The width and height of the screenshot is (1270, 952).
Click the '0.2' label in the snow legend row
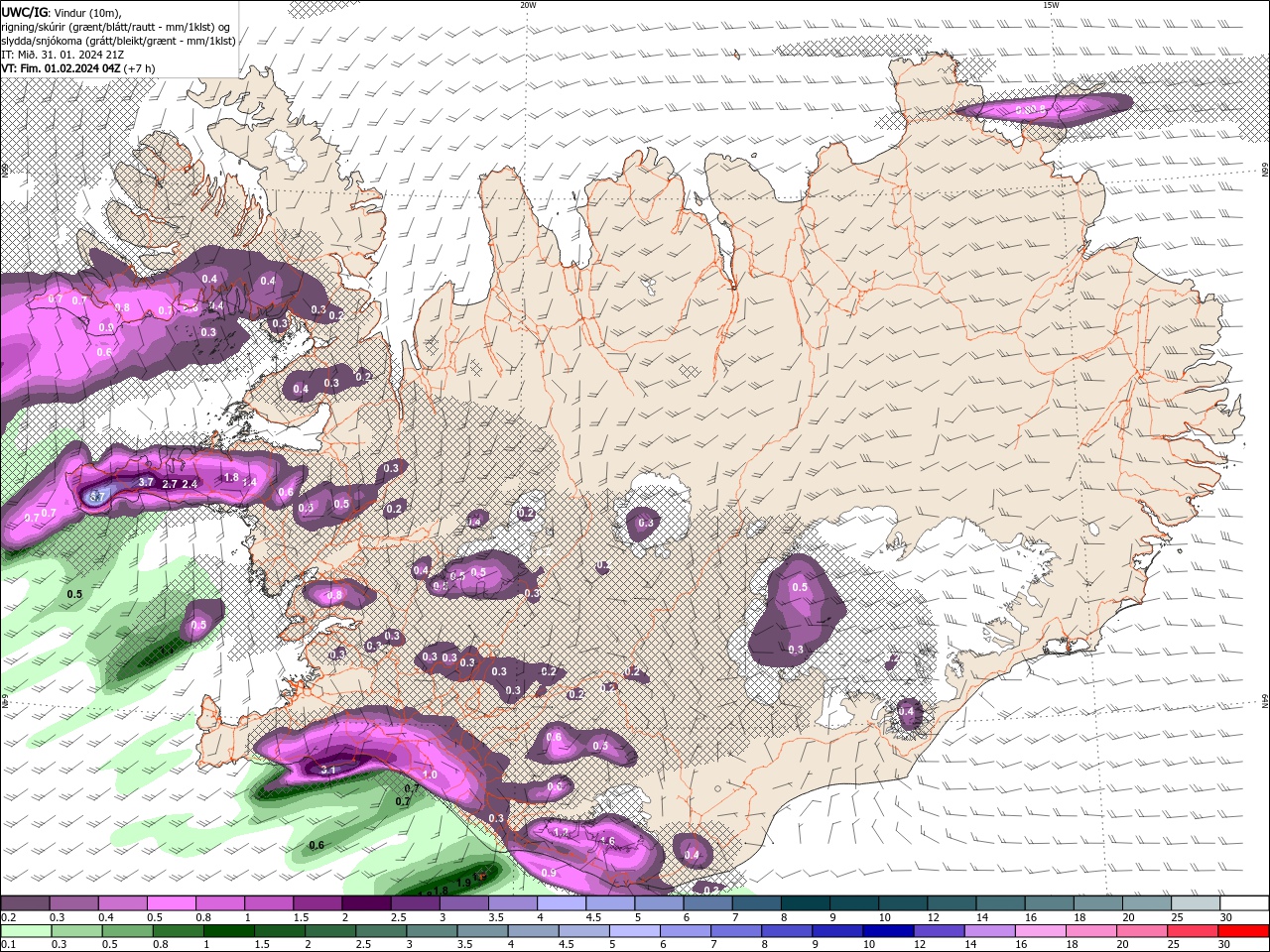tap(8, 917)
